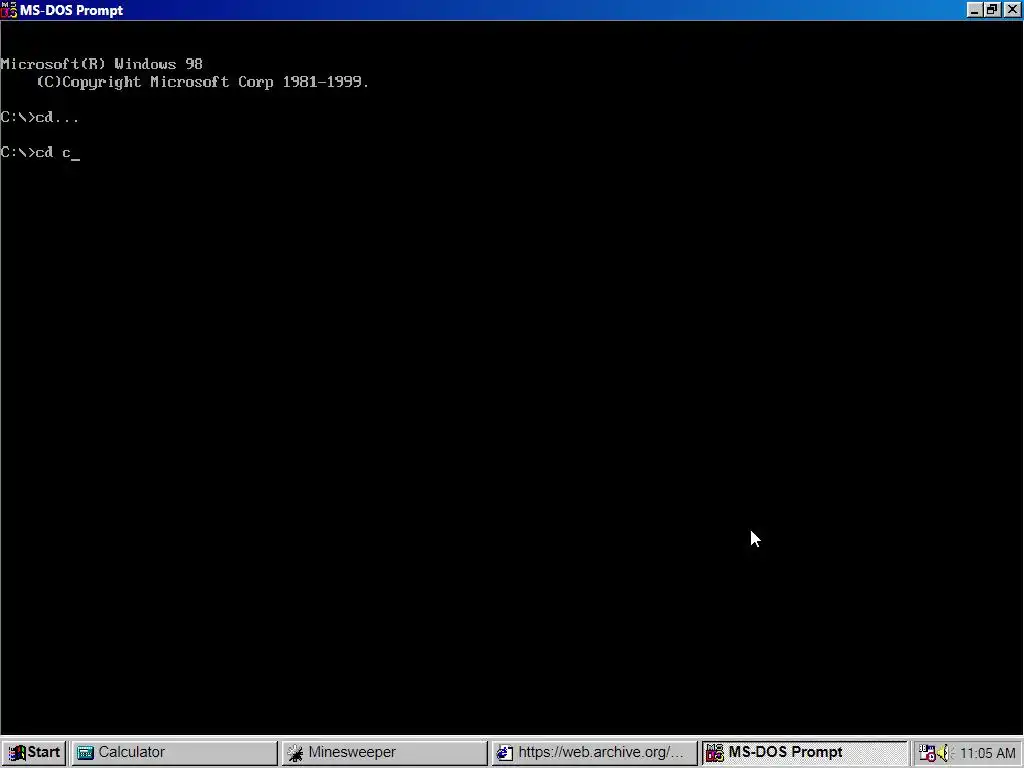Switch to Minesweeper from the taskbar
Viewport: 1024px width, 768px height.
(x=385, y=752)
